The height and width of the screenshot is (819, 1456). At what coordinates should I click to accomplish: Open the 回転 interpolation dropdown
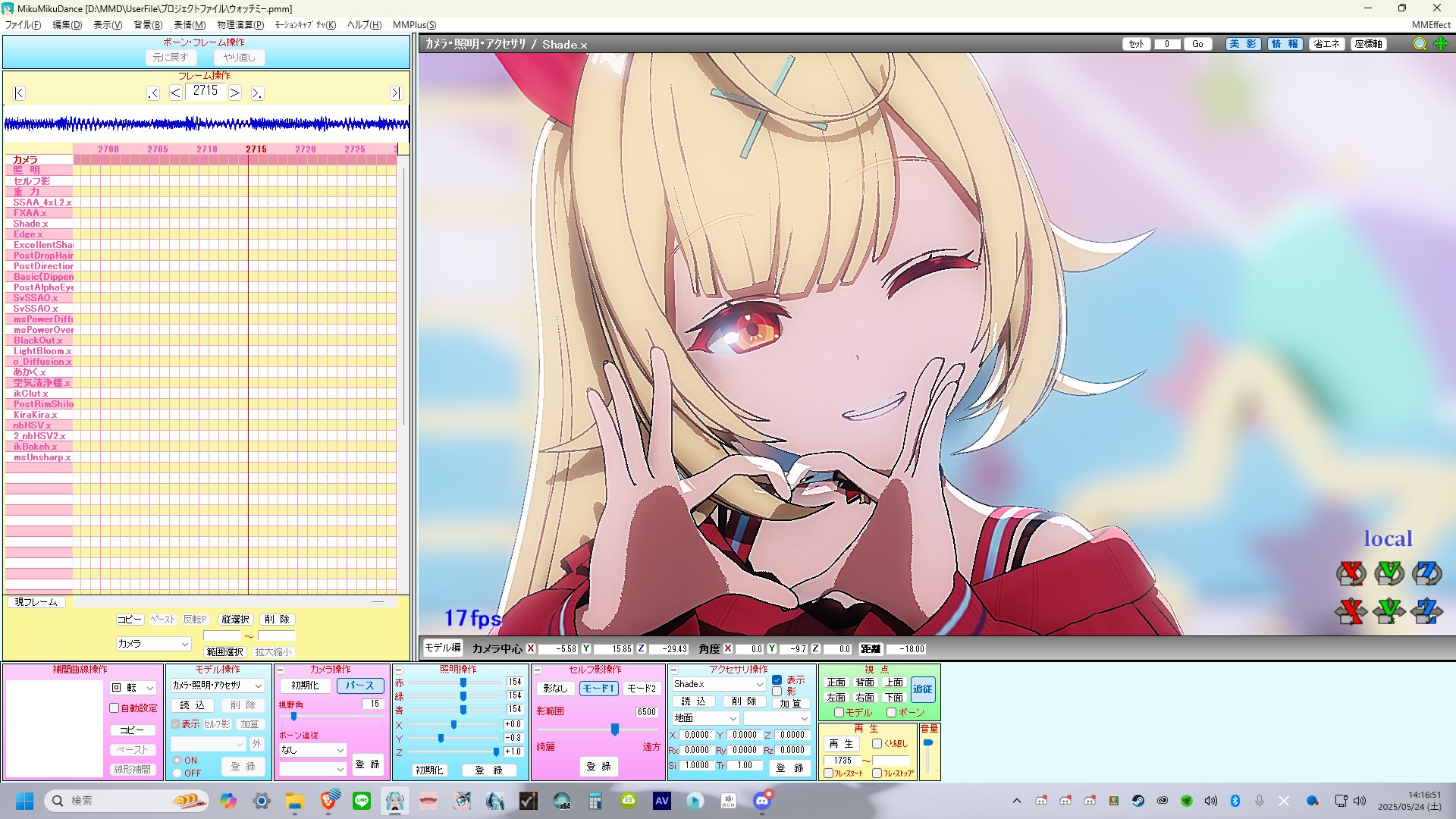[x=133, y=688]
